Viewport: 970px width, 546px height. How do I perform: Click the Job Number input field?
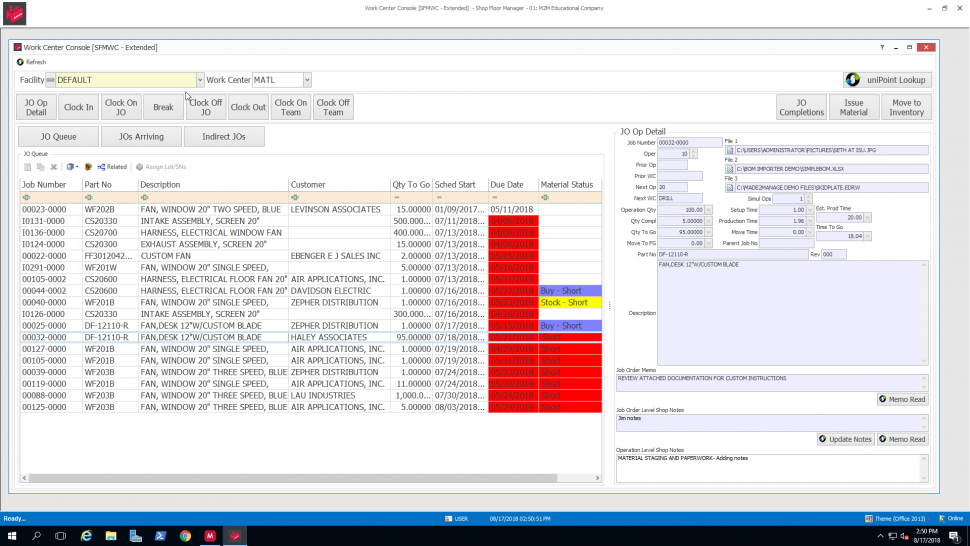(x=689, y=142)
